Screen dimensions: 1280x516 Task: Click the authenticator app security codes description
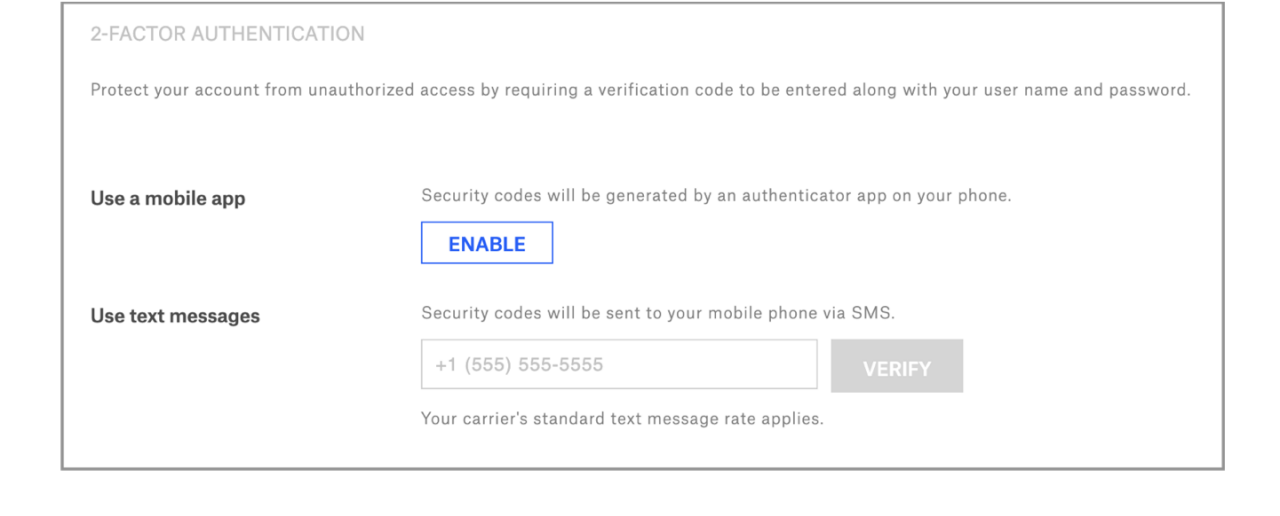(716, 196)
